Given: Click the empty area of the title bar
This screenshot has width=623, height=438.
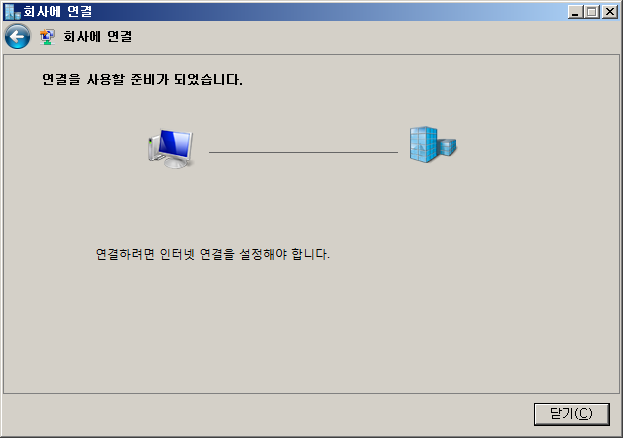Looking at the screenshot, I should [318, 12].
